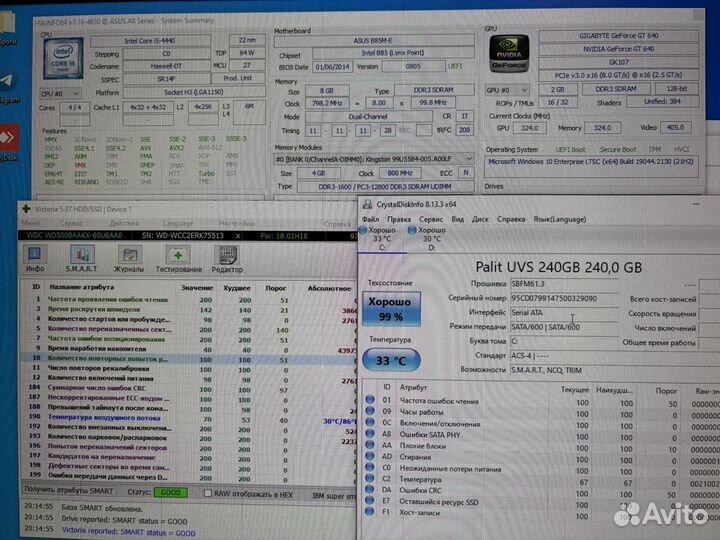720x540 pixels.
Task: Select row Время наработки накопителя in Victoria
Action: (x=189, y=349)
